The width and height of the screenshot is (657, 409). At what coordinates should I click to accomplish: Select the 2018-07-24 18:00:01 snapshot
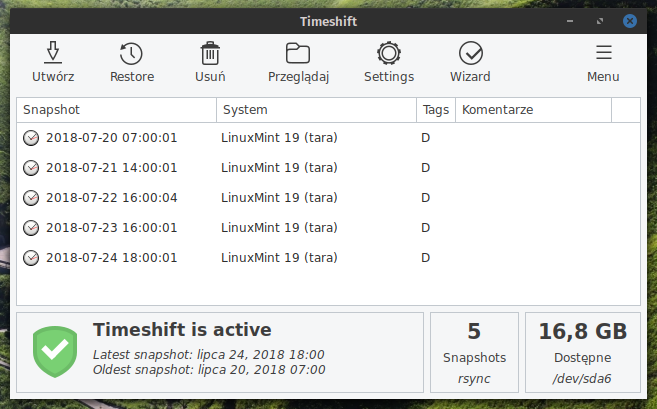pos(328,258)
